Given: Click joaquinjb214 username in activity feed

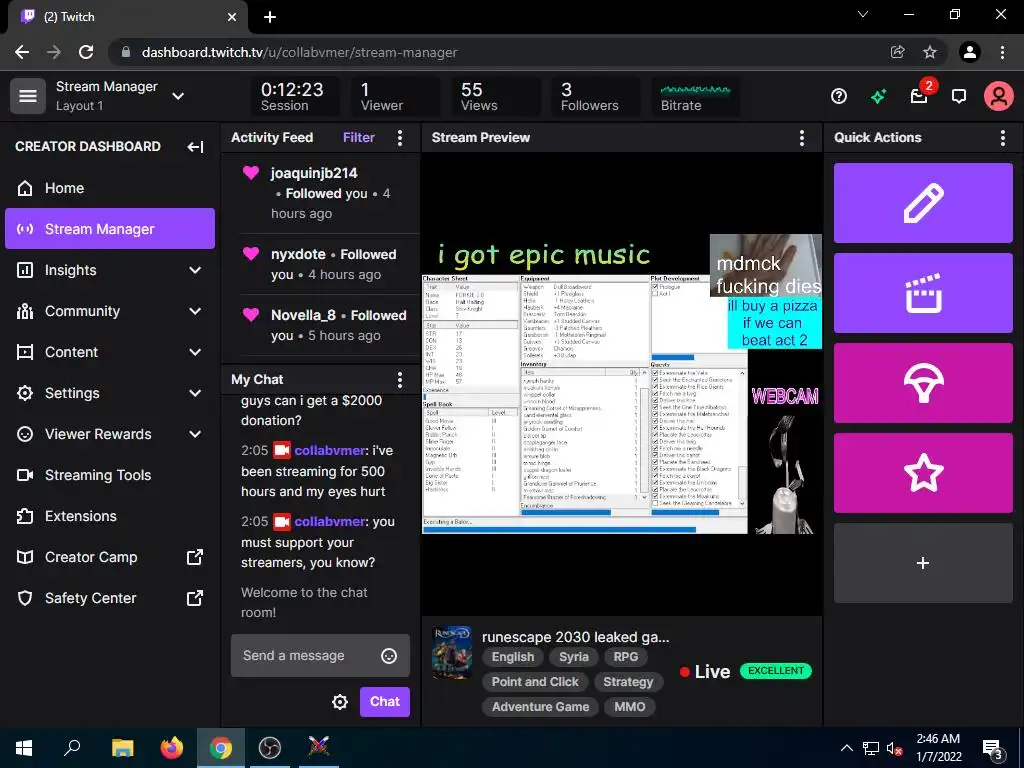Looking at the screenshot, I should [x=314, y=173].
